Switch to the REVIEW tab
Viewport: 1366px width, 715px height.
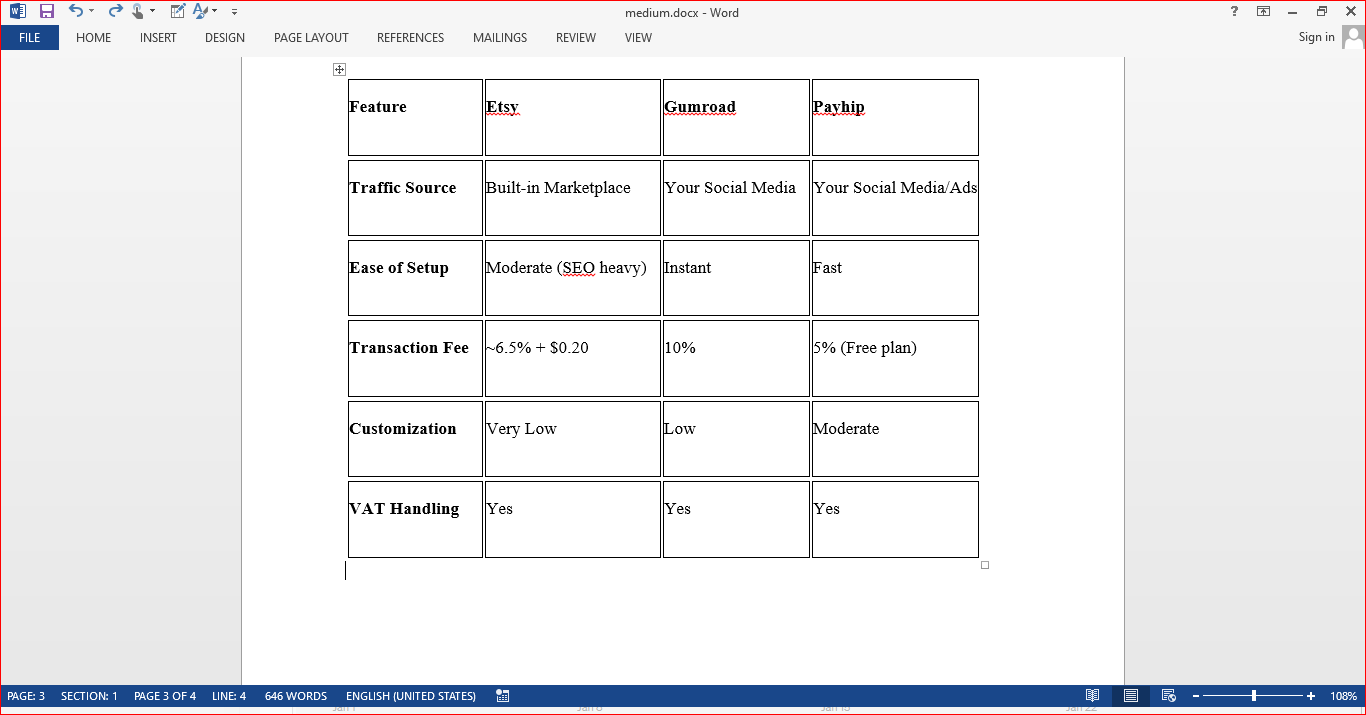click(576, 38)
